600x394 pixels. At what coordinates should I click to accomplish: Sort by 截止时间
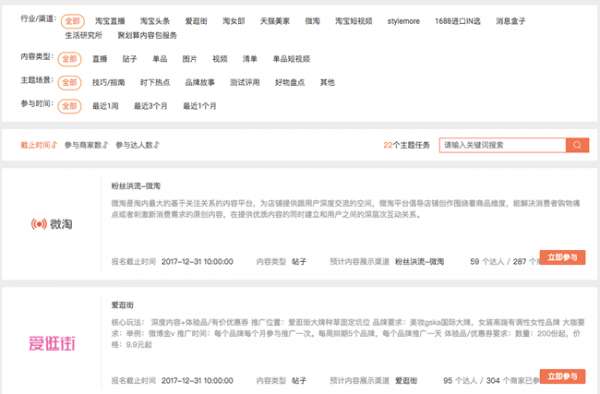point(39,145)
